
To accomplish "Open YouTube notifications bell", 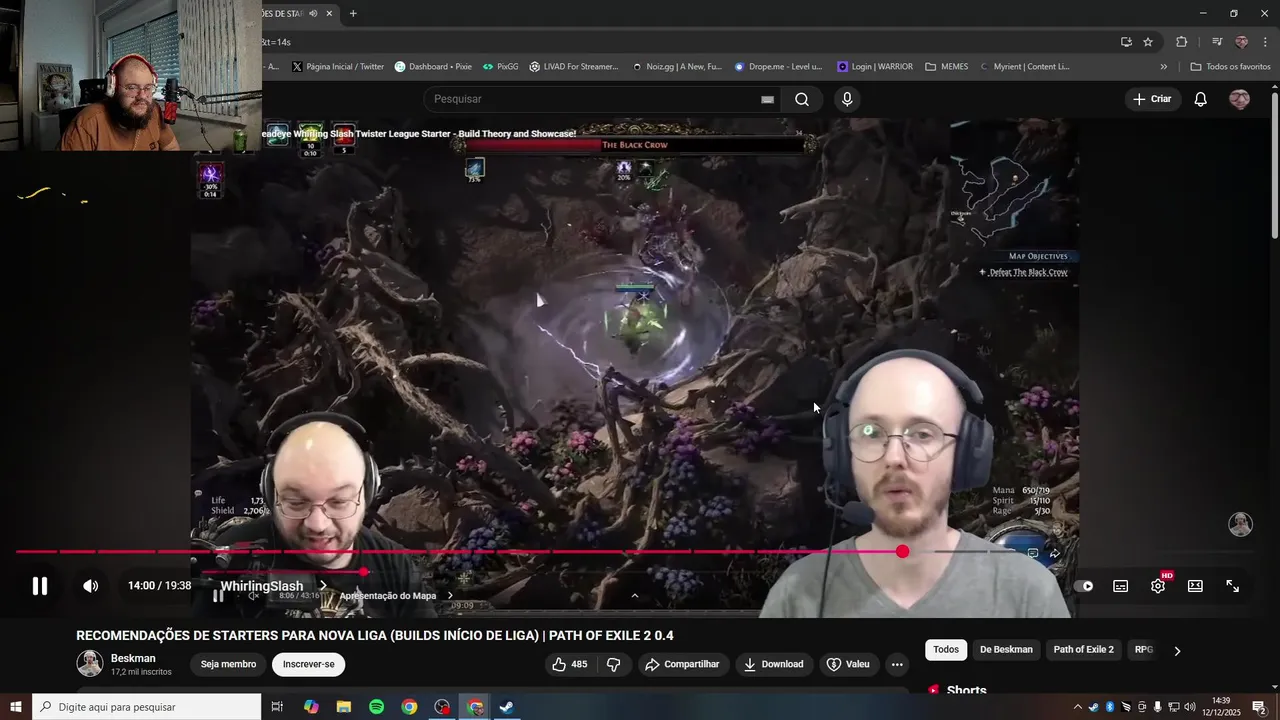I will (1201, 99).
